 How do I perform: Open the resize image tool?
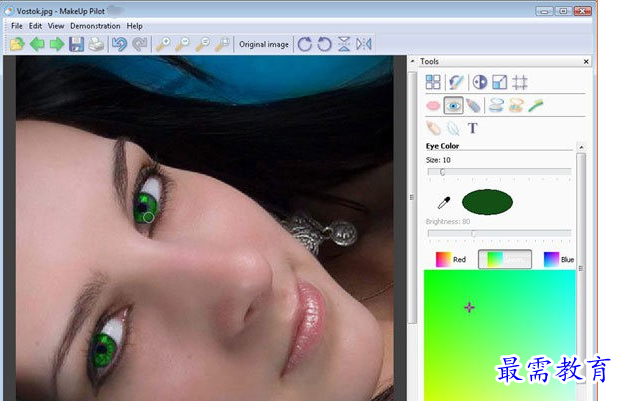click(499, 82)
